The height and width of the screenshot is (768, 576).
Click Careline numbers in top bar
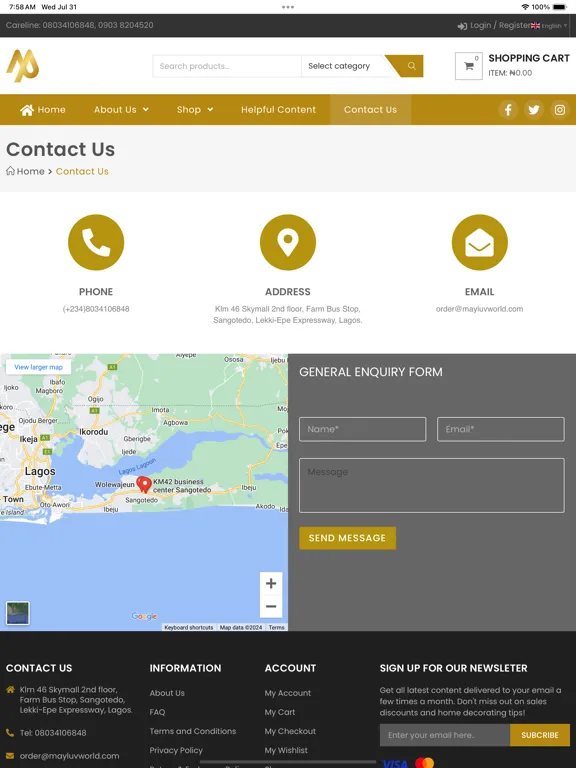(79, 25)
